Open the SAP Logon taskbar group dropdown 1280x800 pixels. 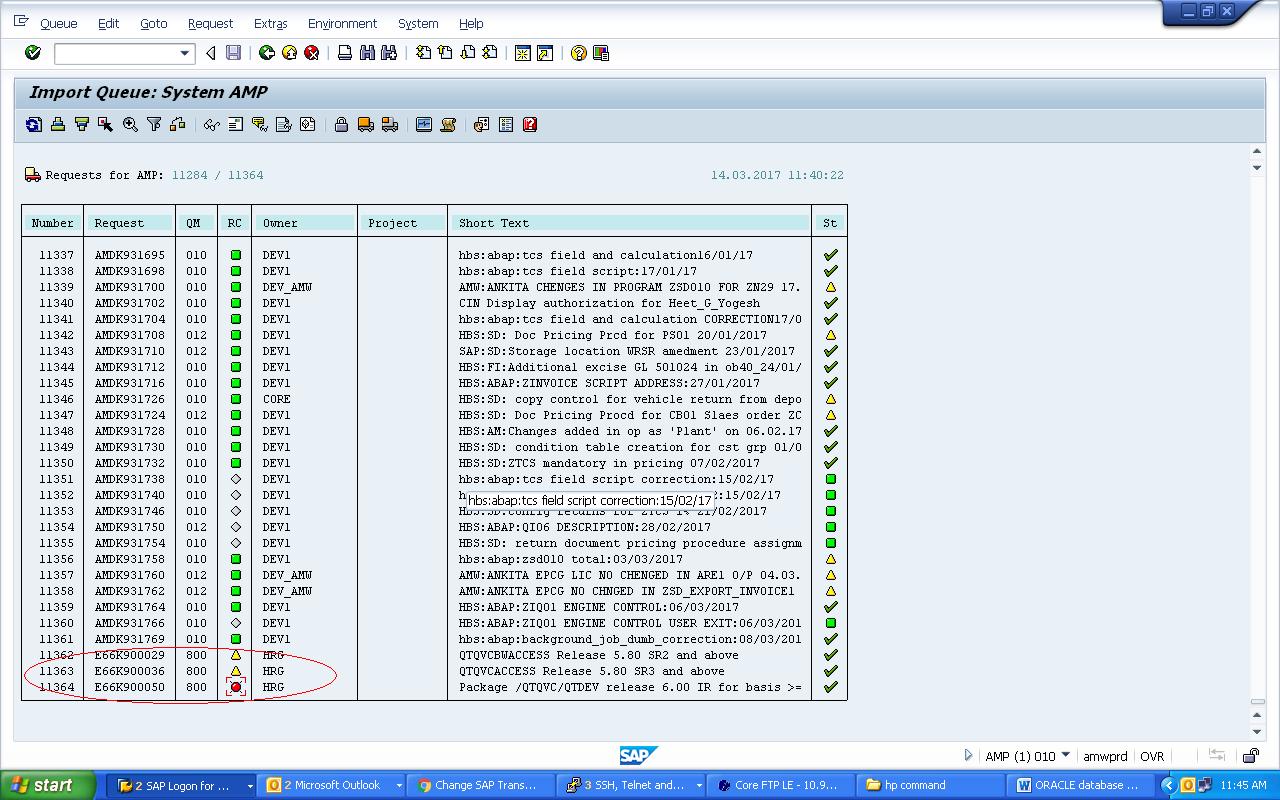[249, 786]
